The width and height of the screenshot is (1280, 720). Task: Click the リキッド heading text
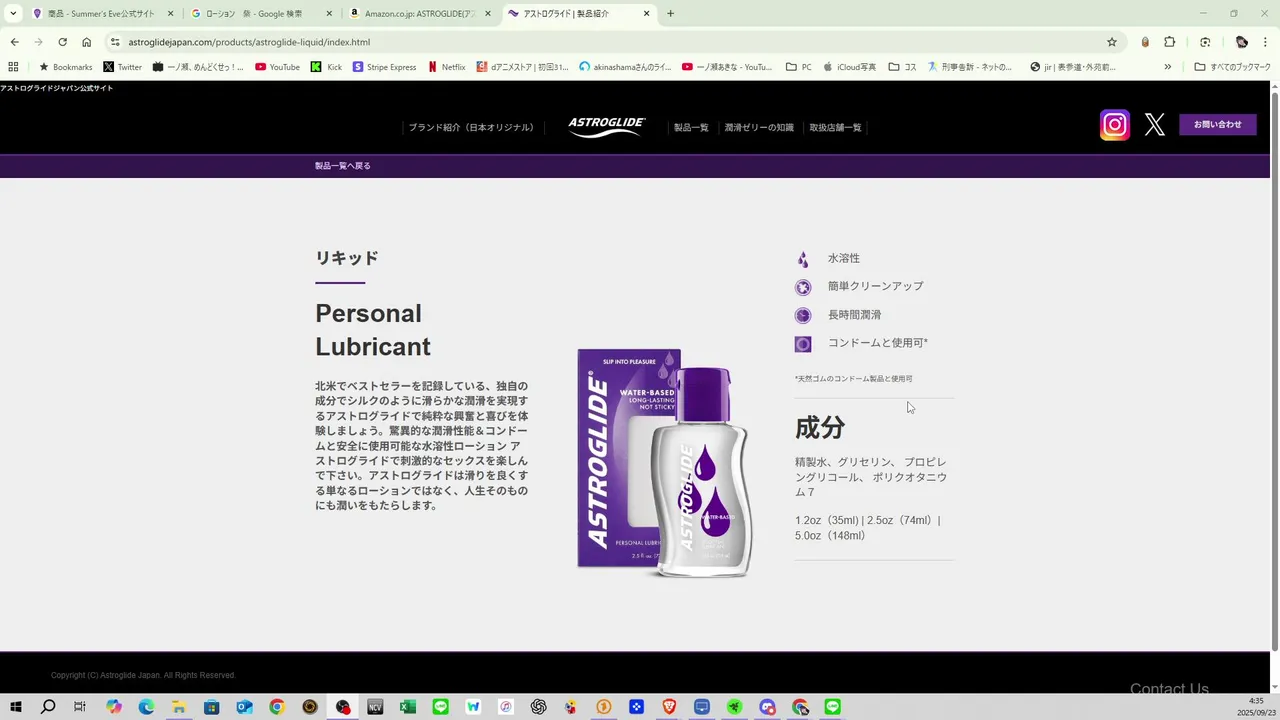click(x=347, y=258)
